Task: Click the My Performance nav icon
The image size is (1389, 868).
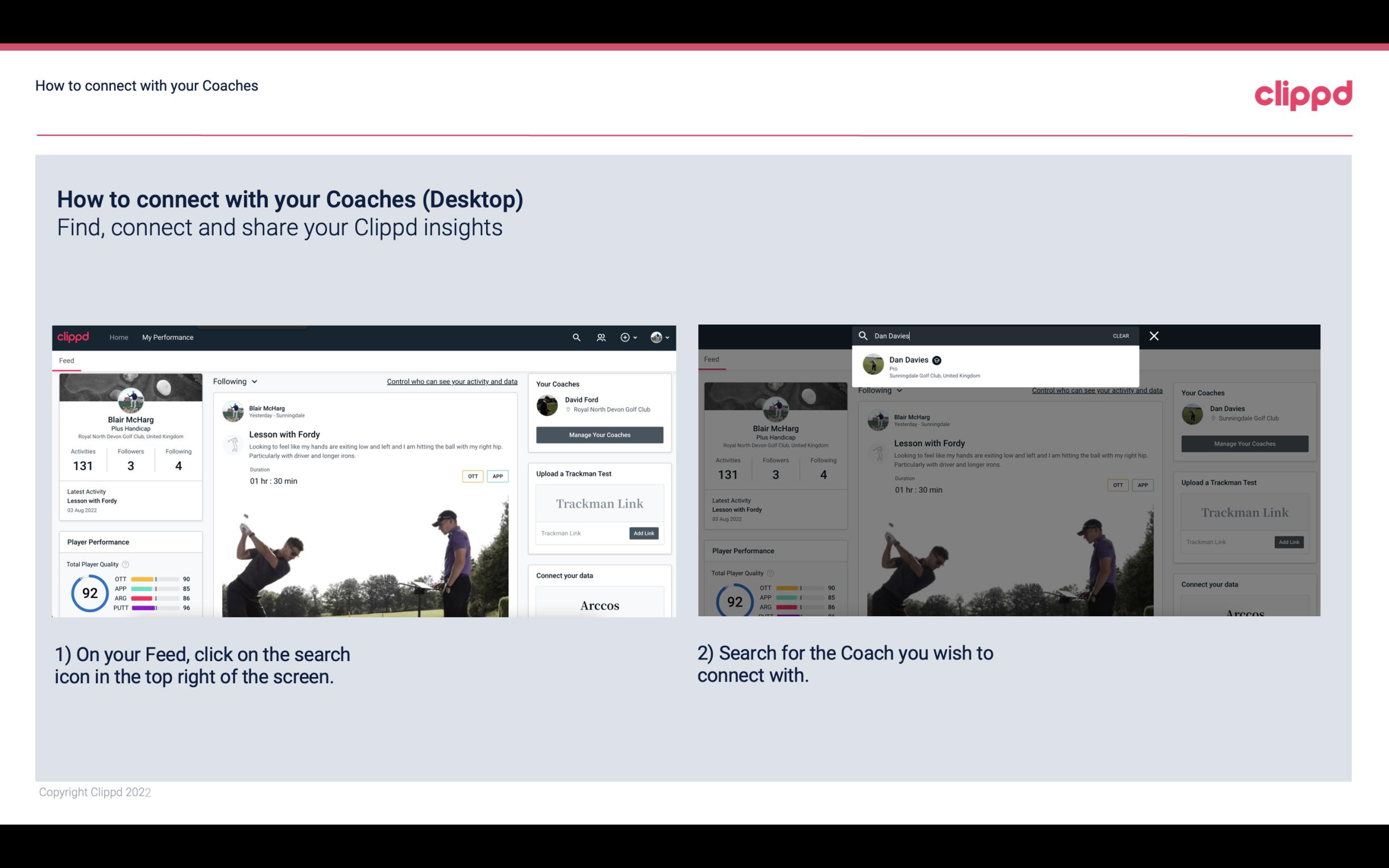Action: [x=168, y=337]
